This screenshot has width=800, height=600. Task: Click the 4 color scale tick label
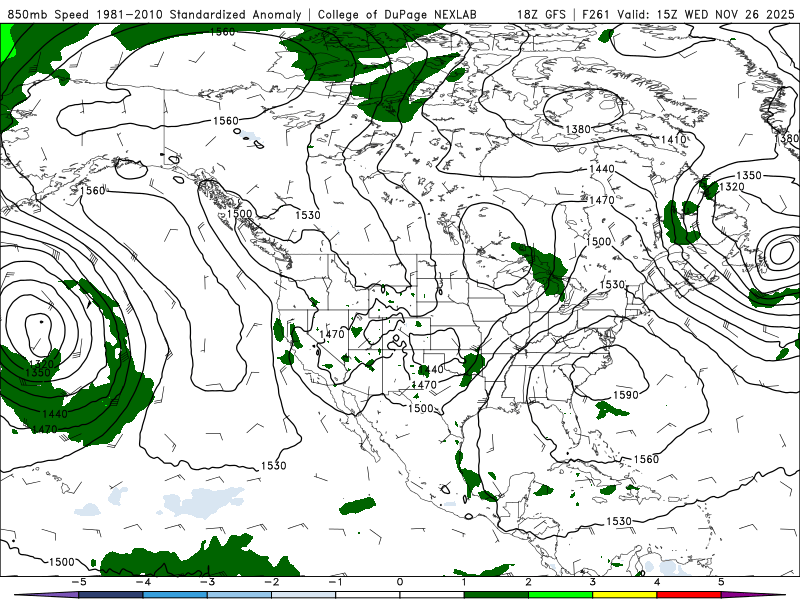[657, 582]
